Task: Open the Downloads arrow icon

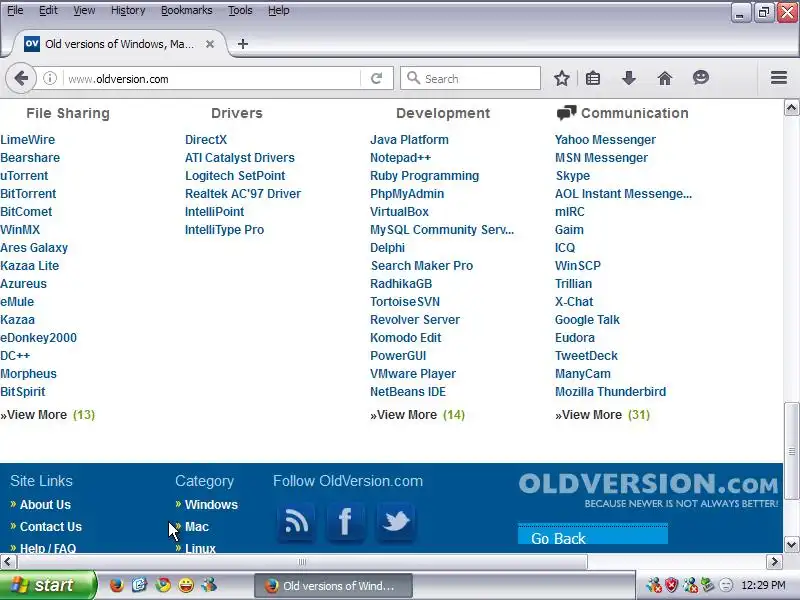Action: coord(629,79)
